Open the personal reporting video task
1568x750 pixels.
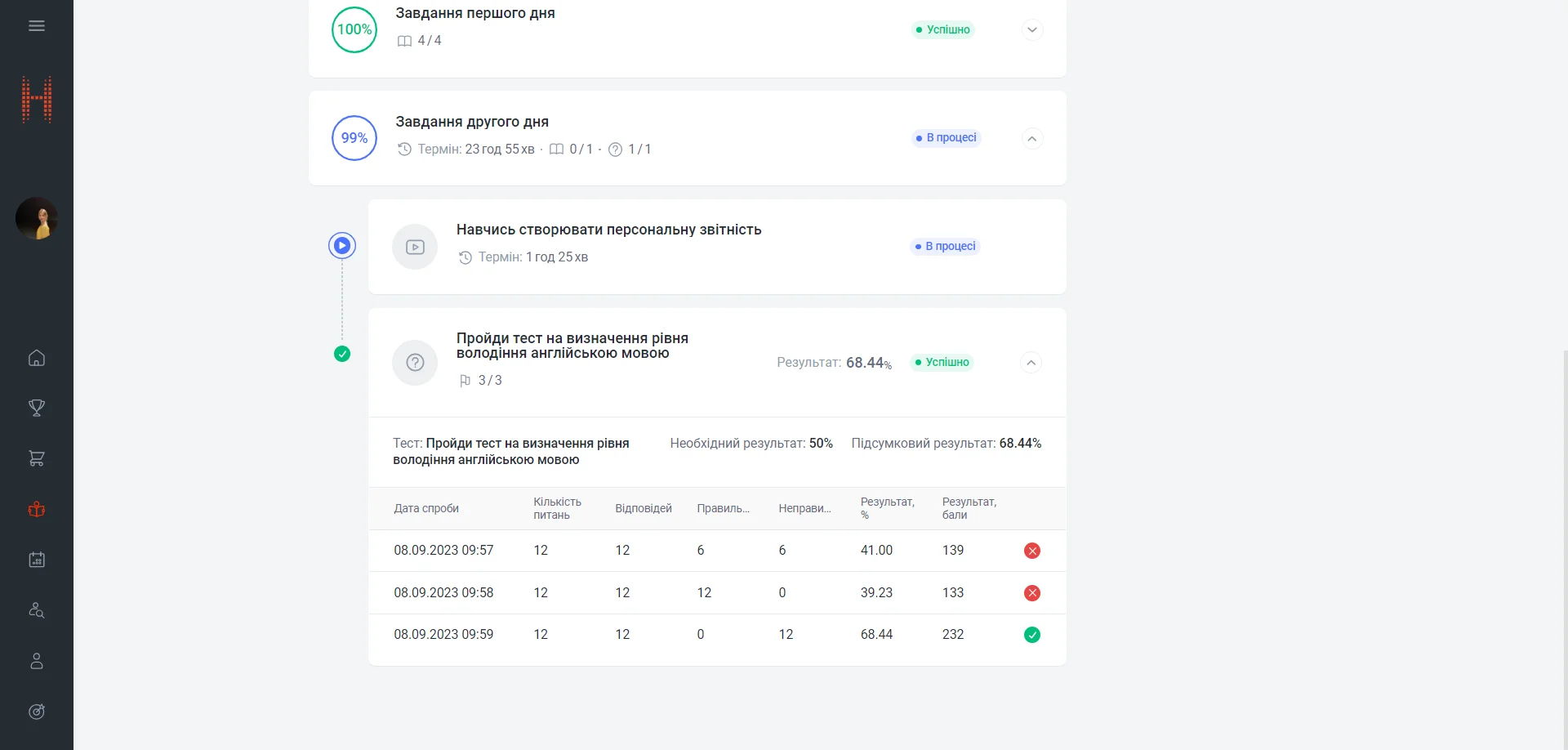click(608, 230)
